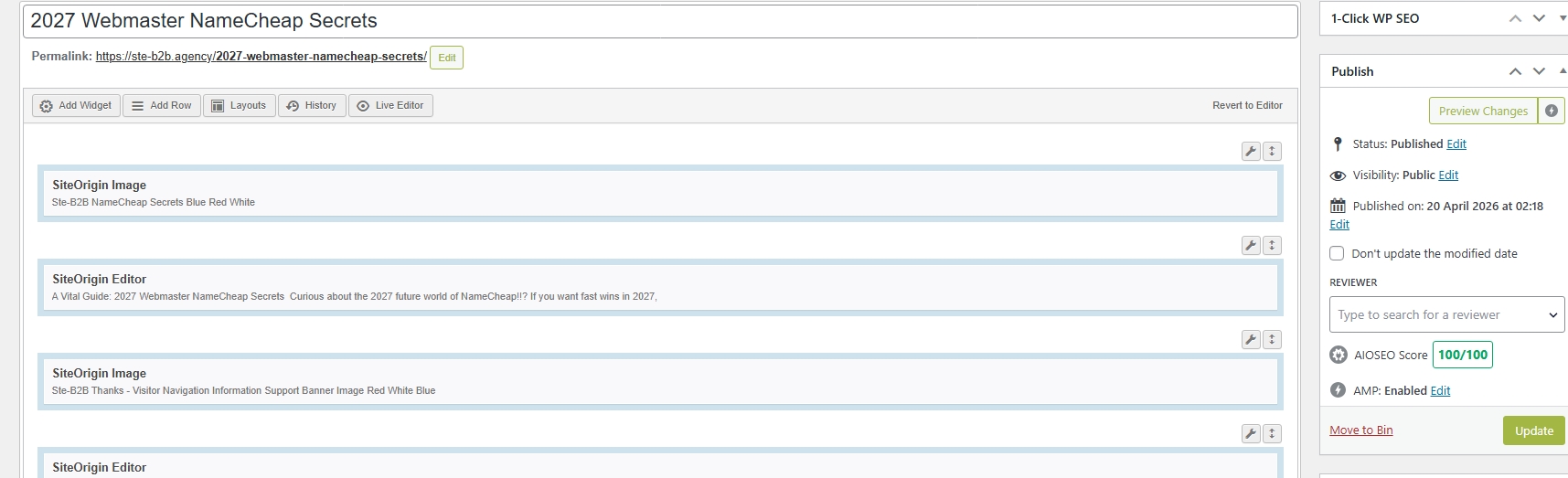The image size is (1568, 478).
Task: Toggle Publish panel collapse arrow
Action: click(x=1562, y=71)
